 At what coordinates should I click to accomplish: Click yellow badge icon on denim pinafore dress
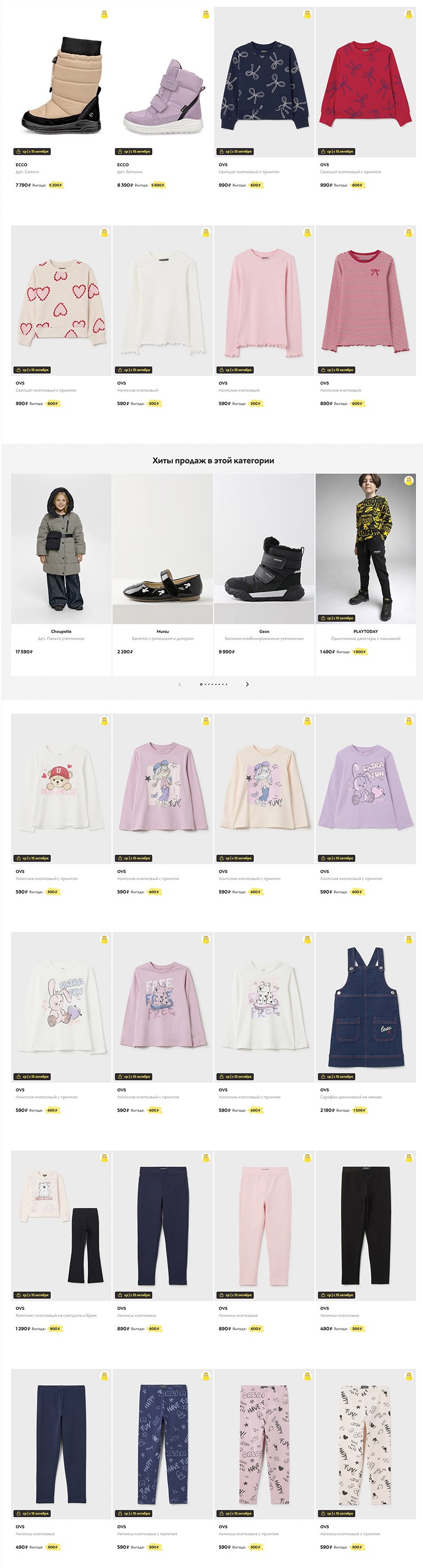(409, 939)
